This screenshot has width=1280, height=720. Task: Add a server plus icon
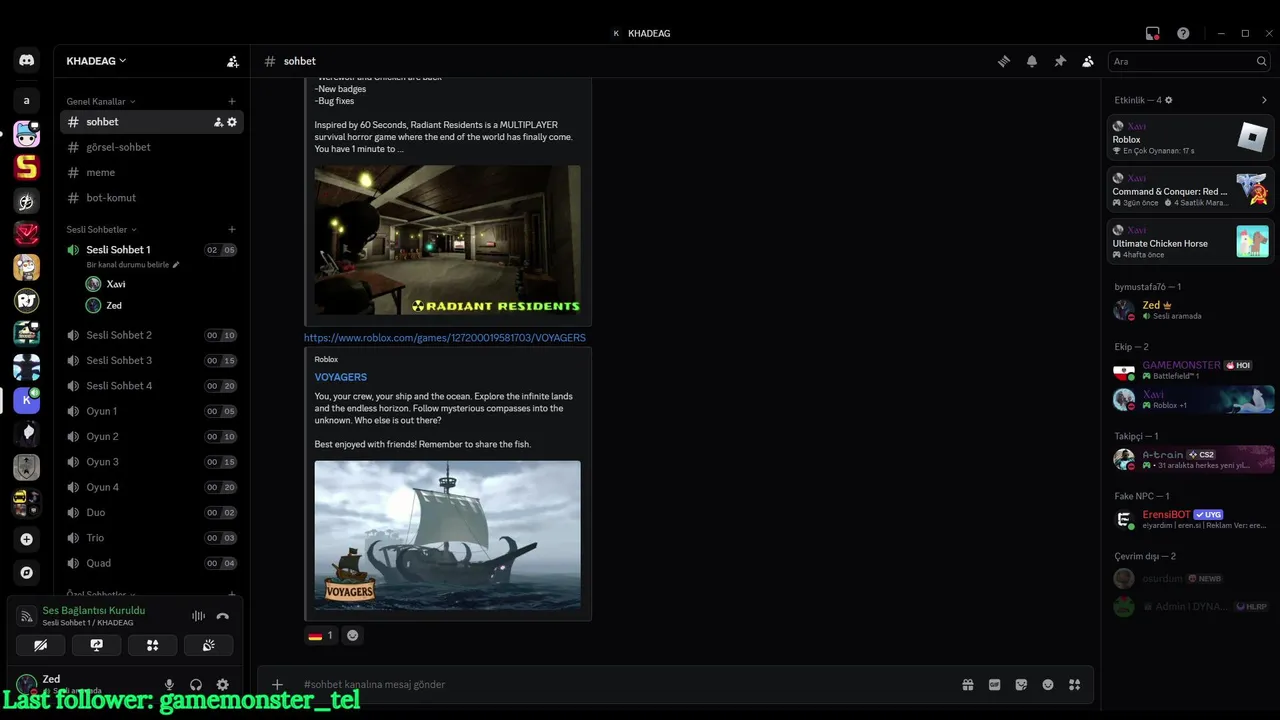tap(27, 539)
